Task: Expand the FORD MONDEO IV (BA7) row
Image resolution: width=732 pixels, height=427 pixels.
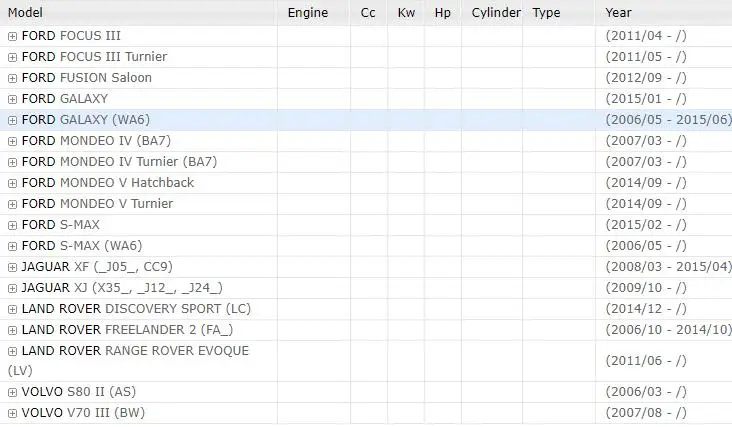Action: point(13,141)
